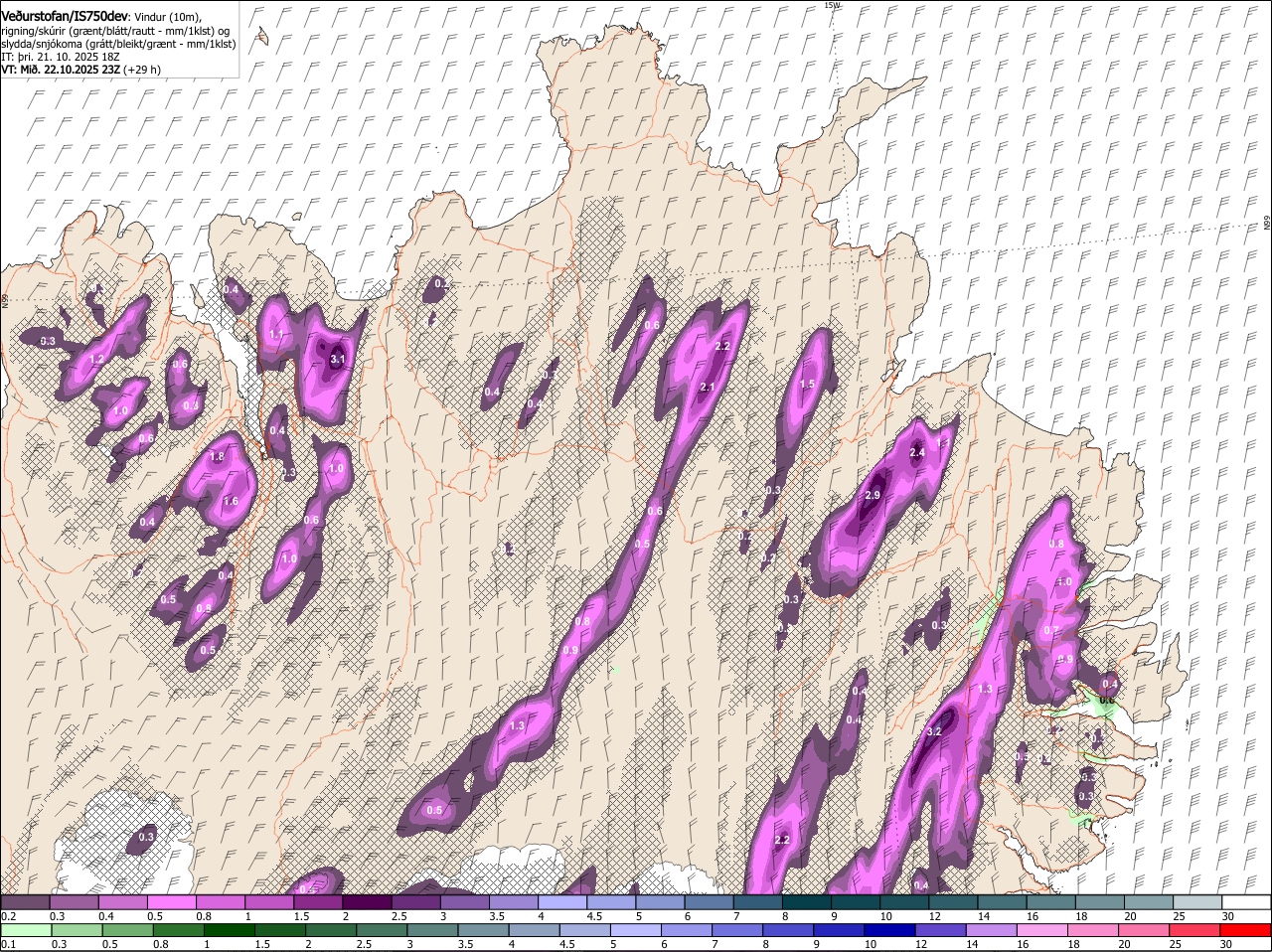Select the purple 3 swatch in snow legend
1272x952 pixels.
[x=465, y=902]
